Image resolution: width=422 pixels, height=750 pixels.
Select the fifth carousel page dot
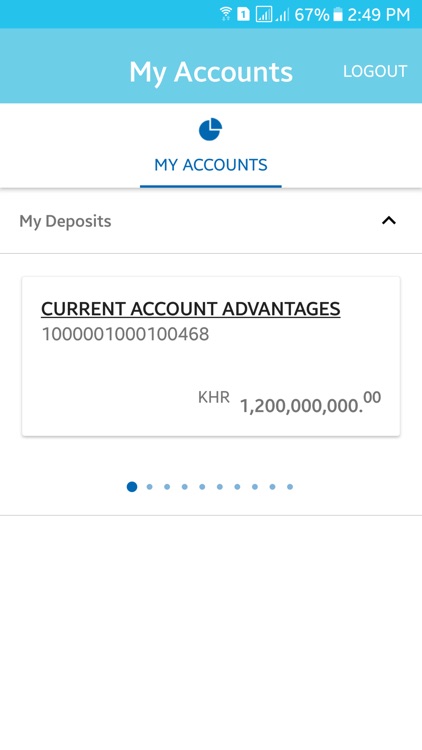[x=202, y=487]
